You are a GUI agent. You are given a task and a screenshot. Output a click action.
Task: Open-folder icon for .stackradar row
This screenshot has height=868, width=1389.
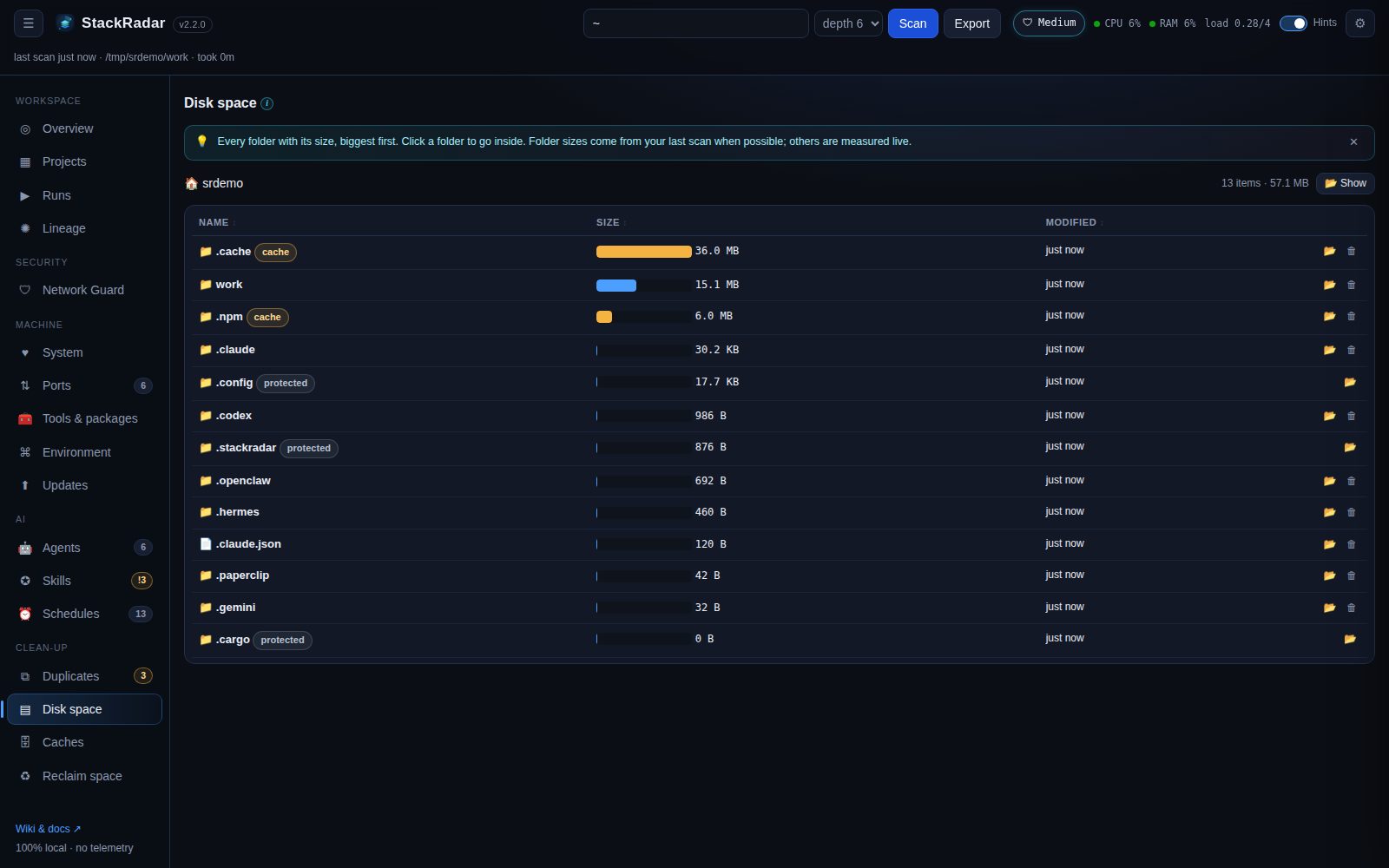click(1350, 447)
